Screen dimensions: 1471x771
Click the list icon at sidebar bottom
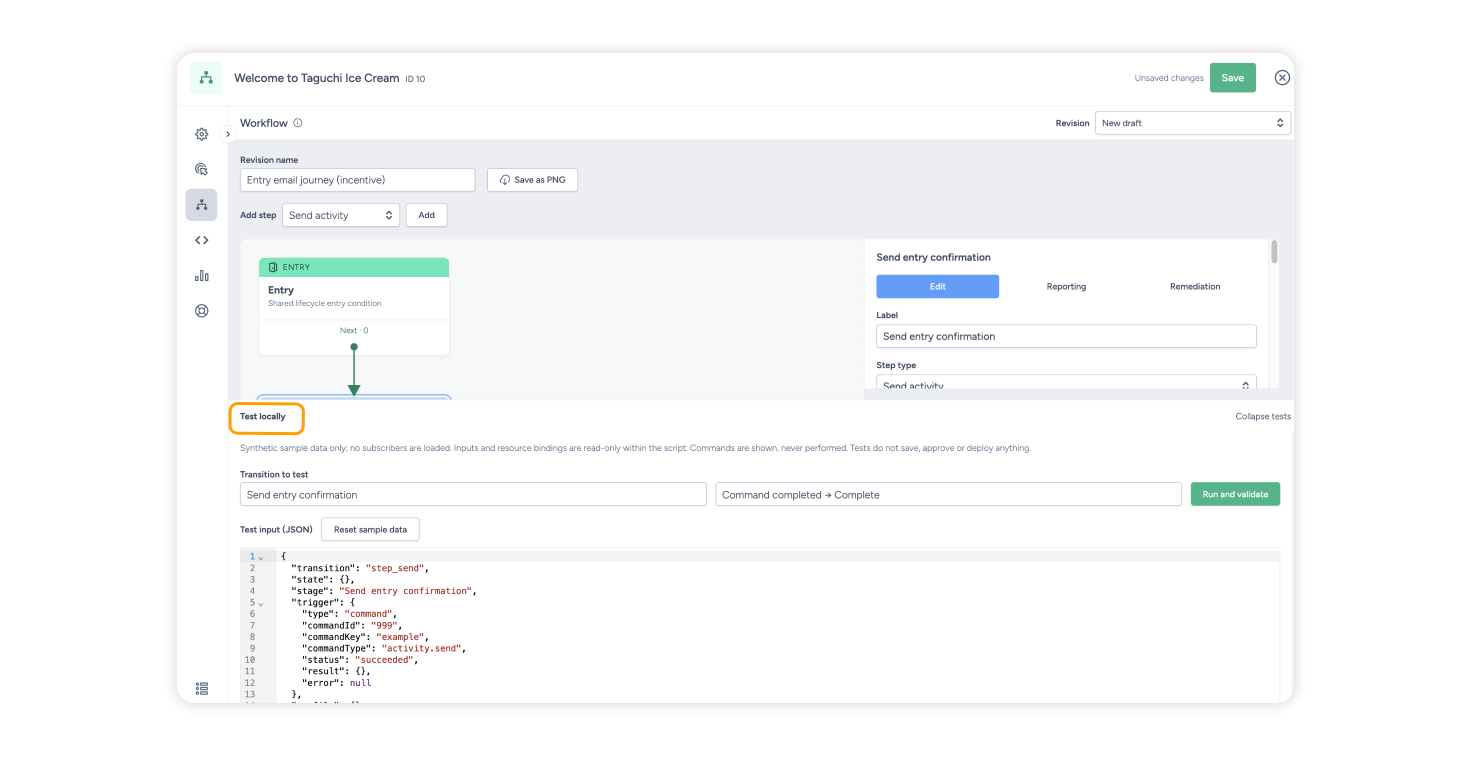pyautogui.click(x=201, y=688)
